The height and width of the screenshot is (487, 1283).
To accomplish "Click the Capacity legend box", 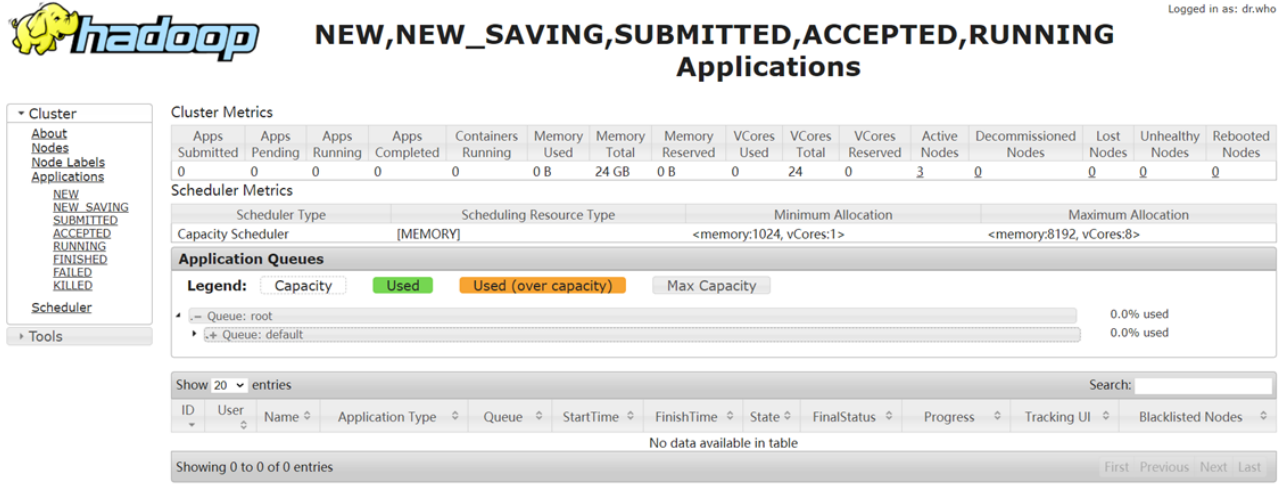I will click(303, 286).
